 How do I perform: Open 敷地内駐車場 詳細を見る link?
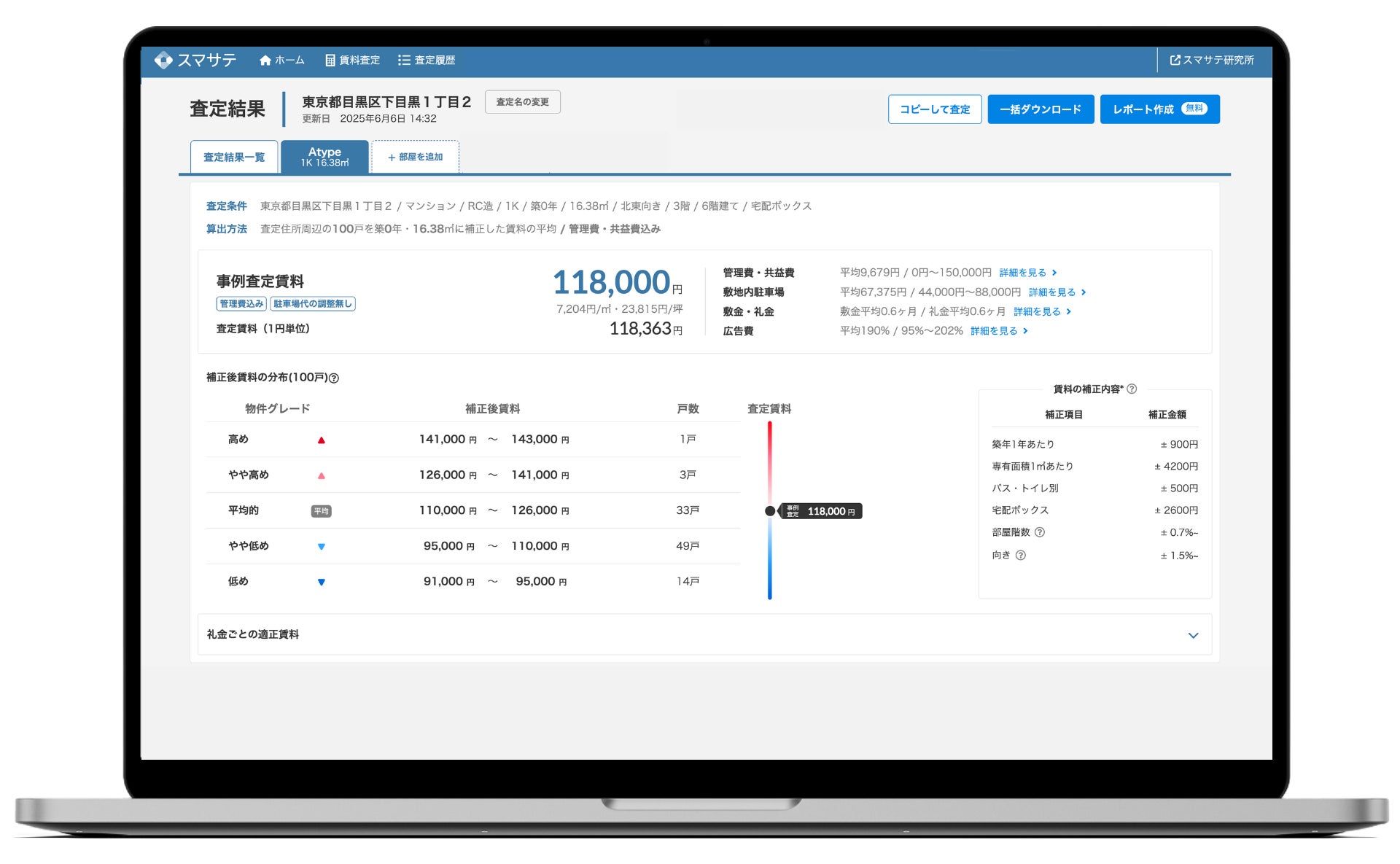[x=1057, y=292]
